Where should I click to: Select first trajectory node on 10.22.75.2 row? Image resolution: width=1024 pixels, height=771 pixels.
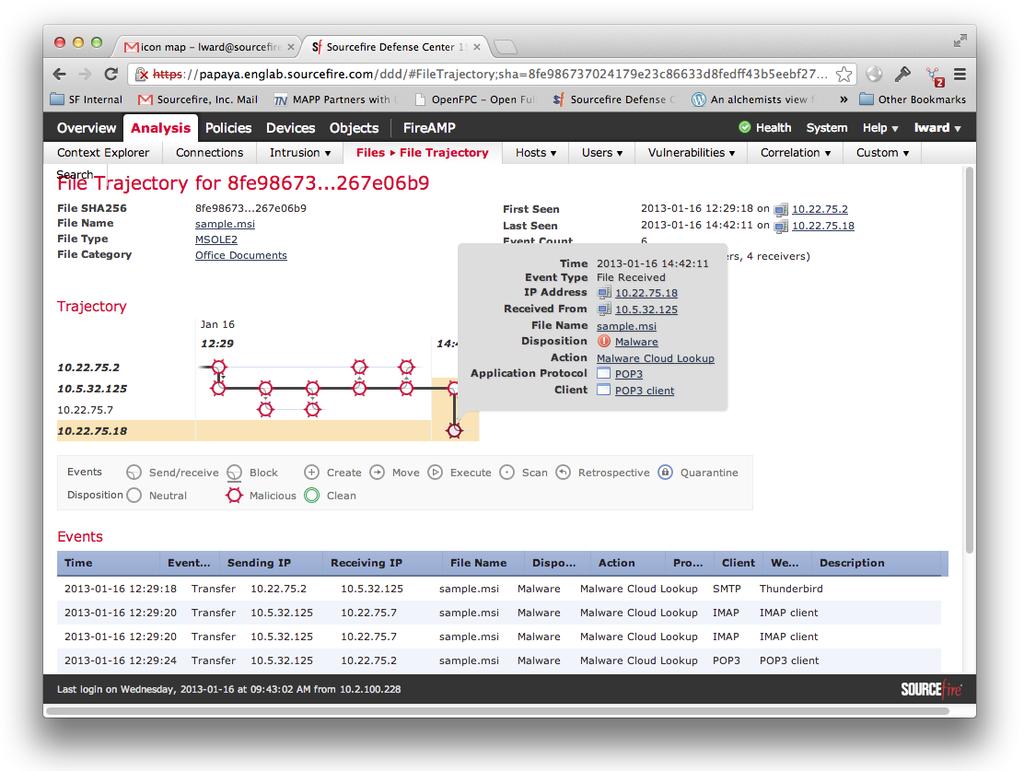tap(219, 367)
